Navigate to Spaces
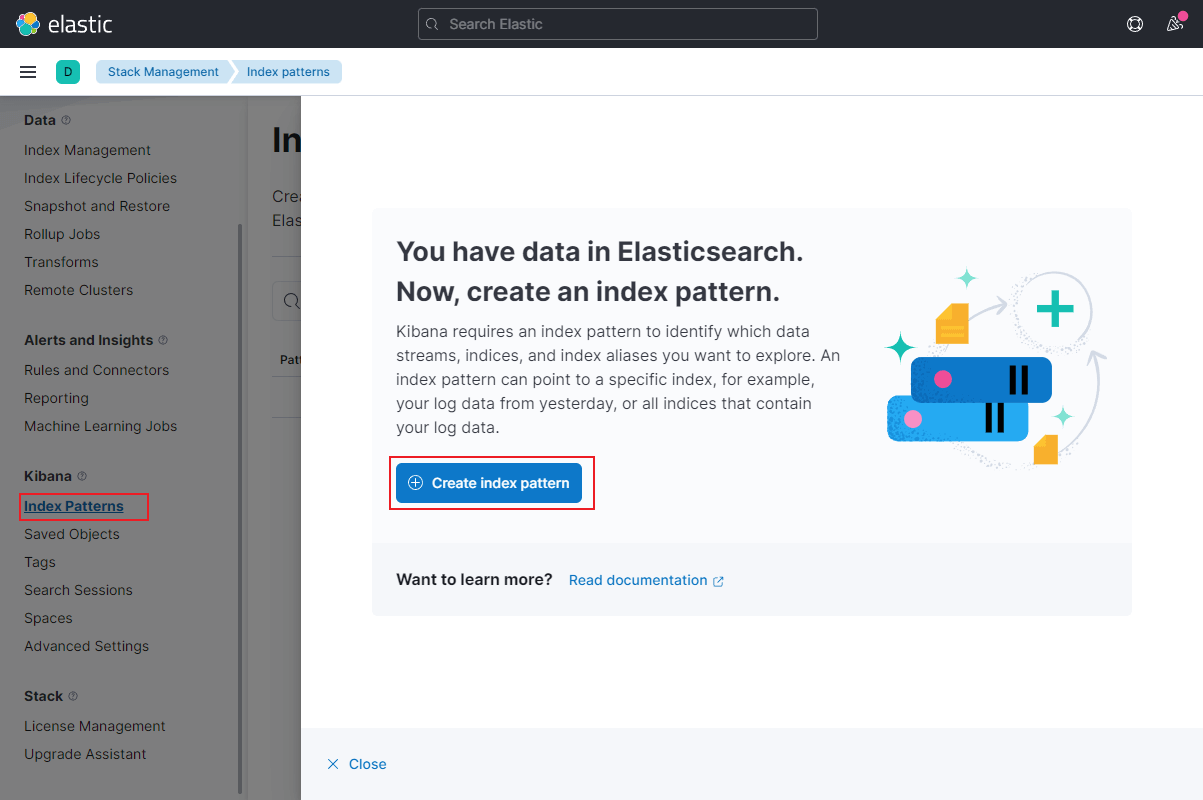The height and width of the screenshot is (800, 1203). point(48,618)
